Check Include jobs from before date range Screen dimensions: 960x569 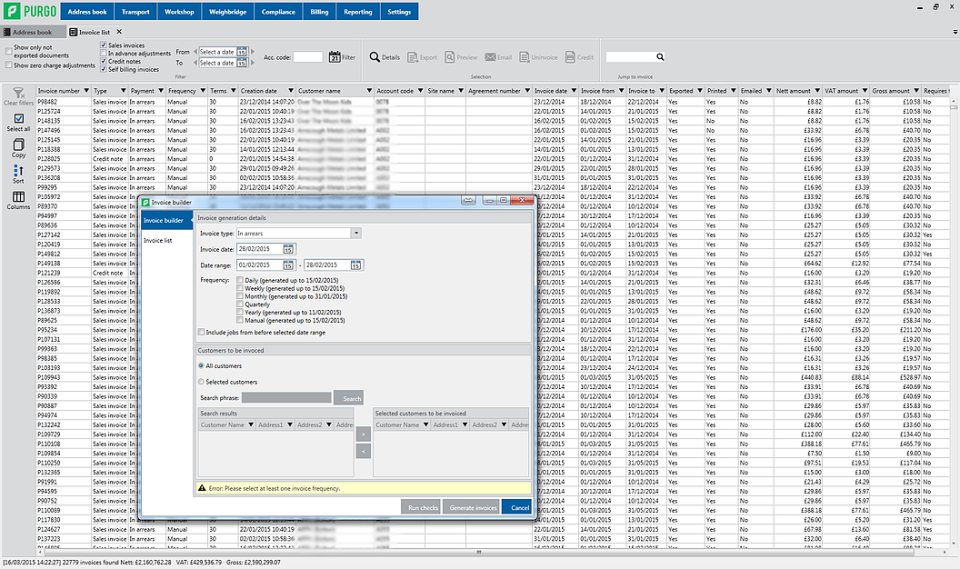point(201,332)
